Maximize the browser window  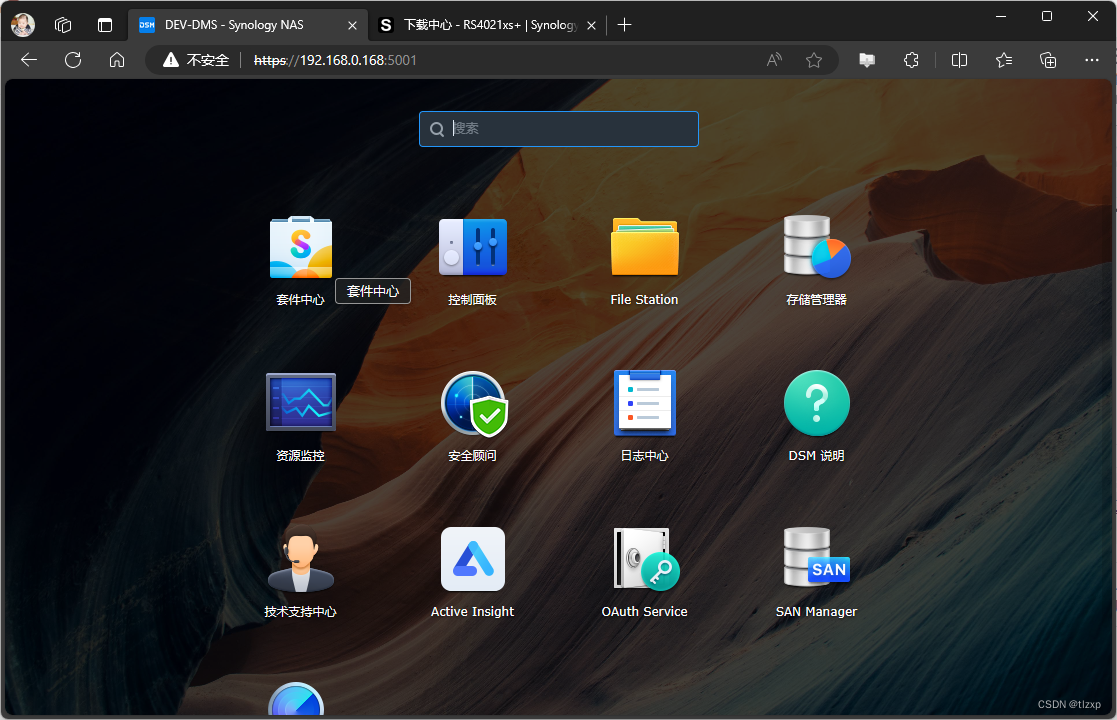[x=1046, y=16]
